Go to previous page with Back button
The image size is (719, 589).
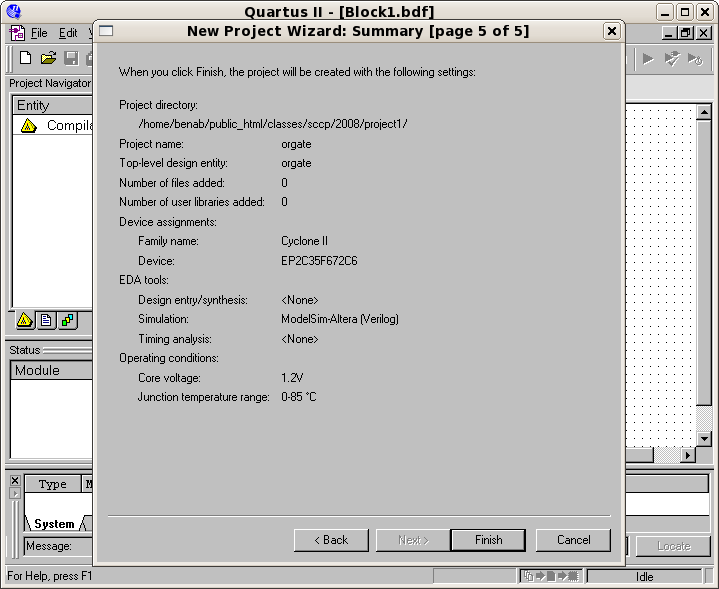coord(331,540)
